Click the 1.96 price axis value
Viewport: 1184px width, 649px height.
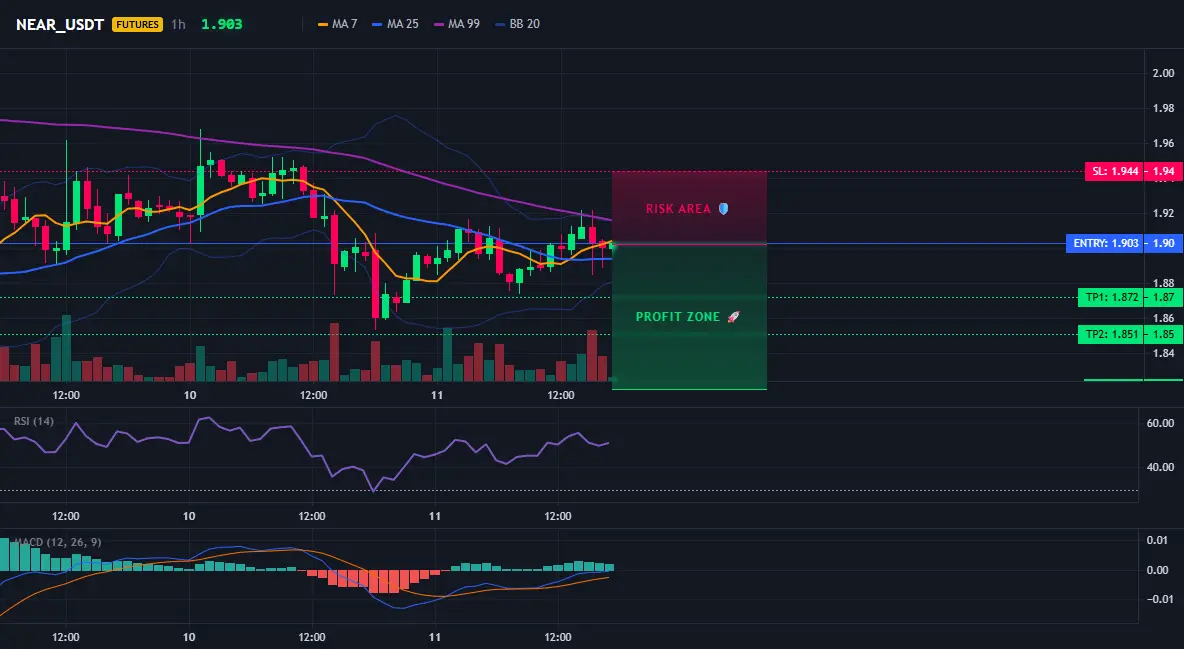pyautogui.click(x=1164, y=143)
